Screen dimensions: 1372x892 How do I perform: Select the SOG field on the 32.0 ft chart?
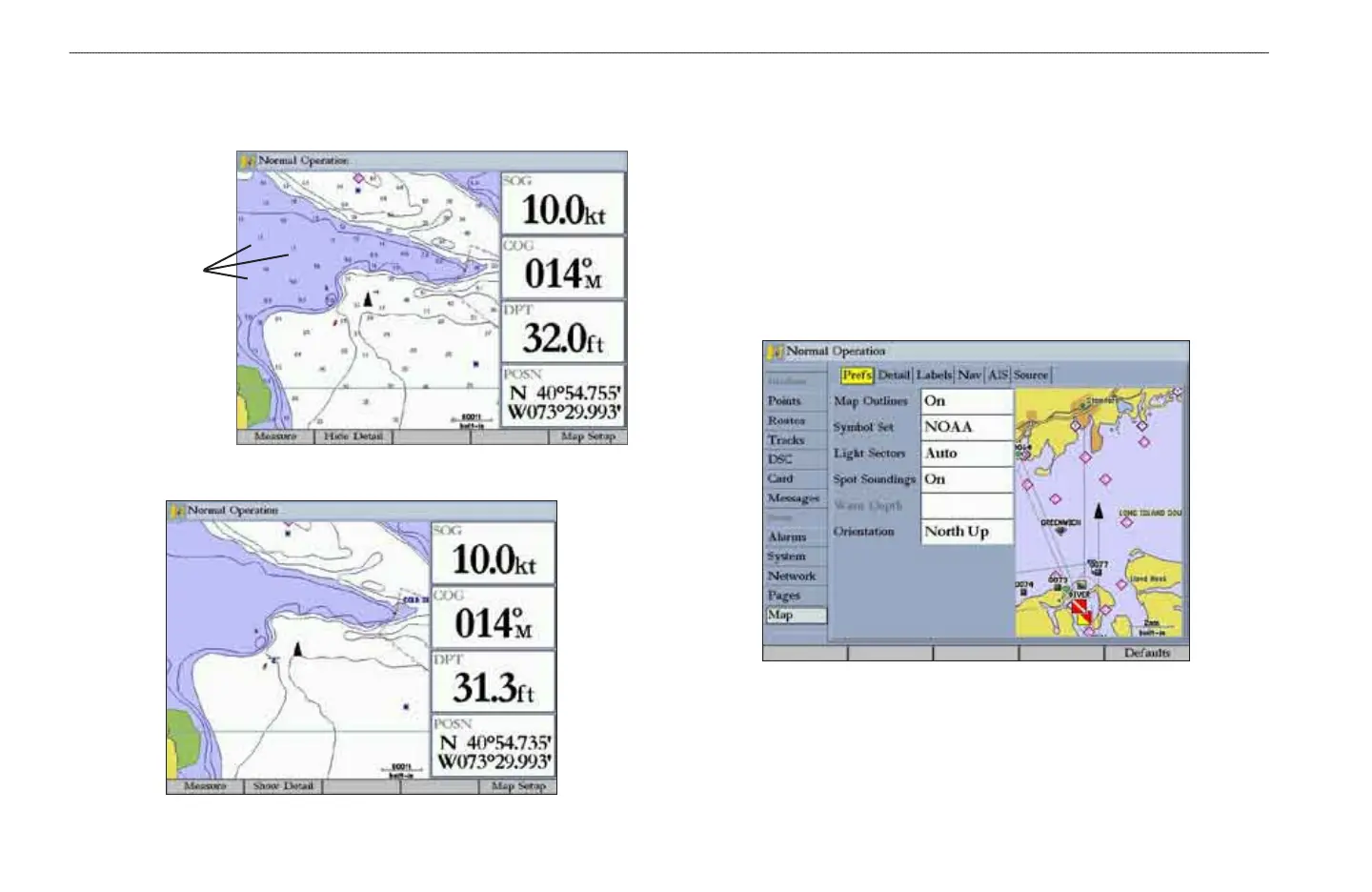point(563,203)
